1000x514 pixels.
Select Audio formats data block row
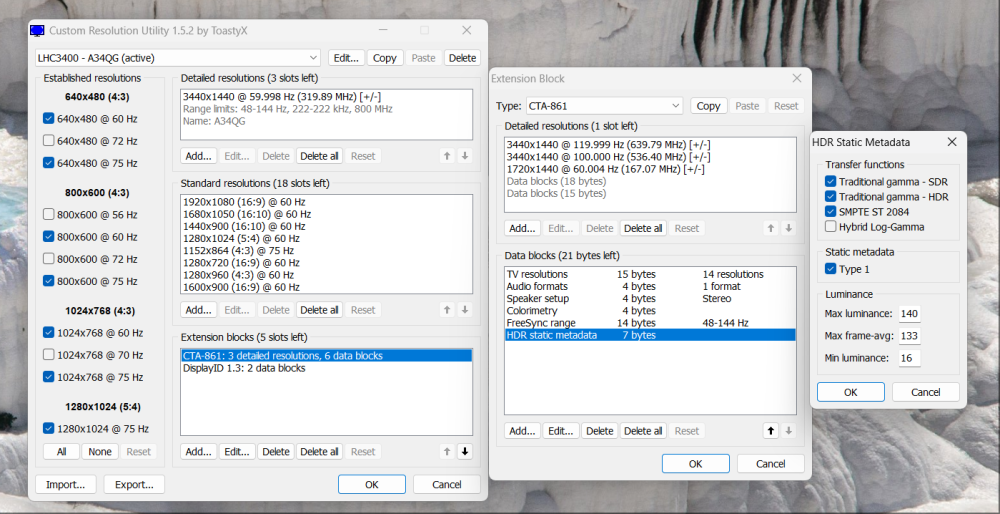pos(650,286)
